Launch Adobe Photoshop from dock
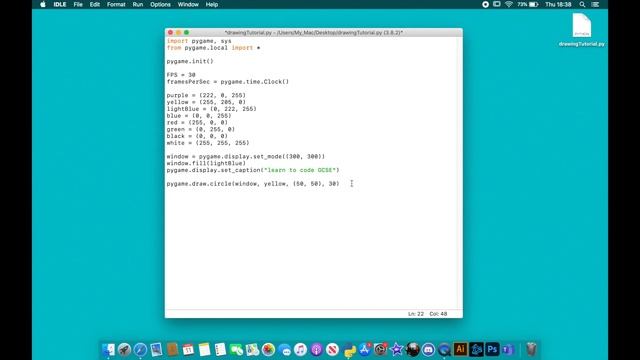Image resolution: width=640 pixels, height=360 pixels. click(492, 349)
